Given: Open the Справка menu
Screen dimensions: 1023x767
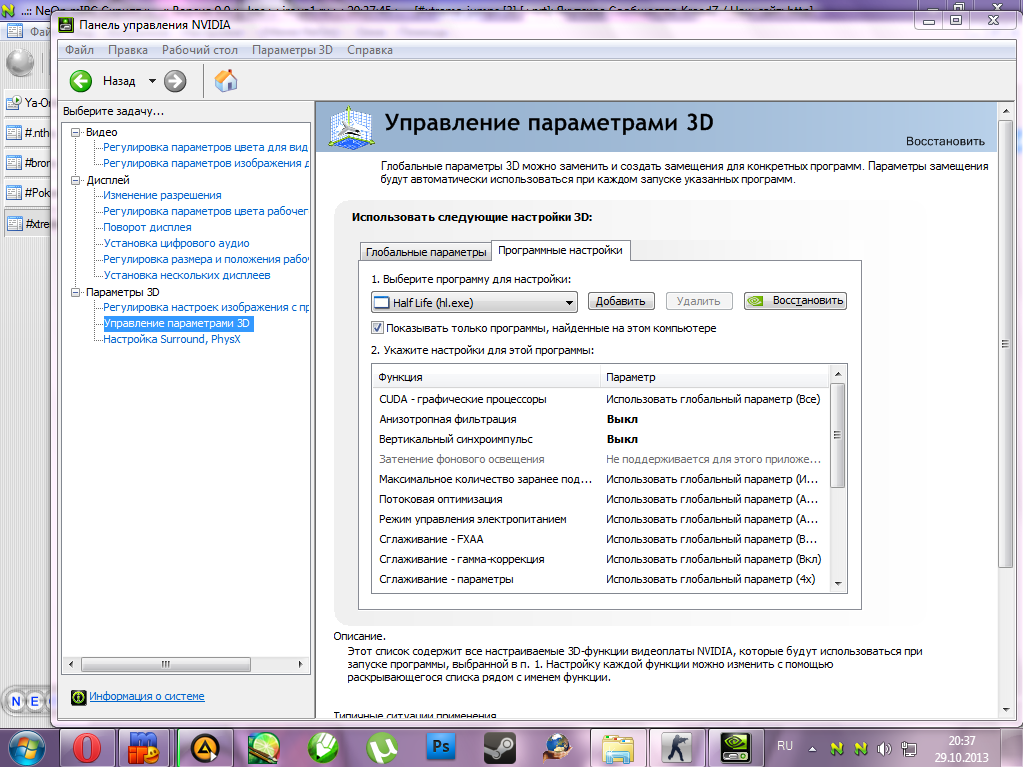Looking at the screenshot, I should pos(370,50).
